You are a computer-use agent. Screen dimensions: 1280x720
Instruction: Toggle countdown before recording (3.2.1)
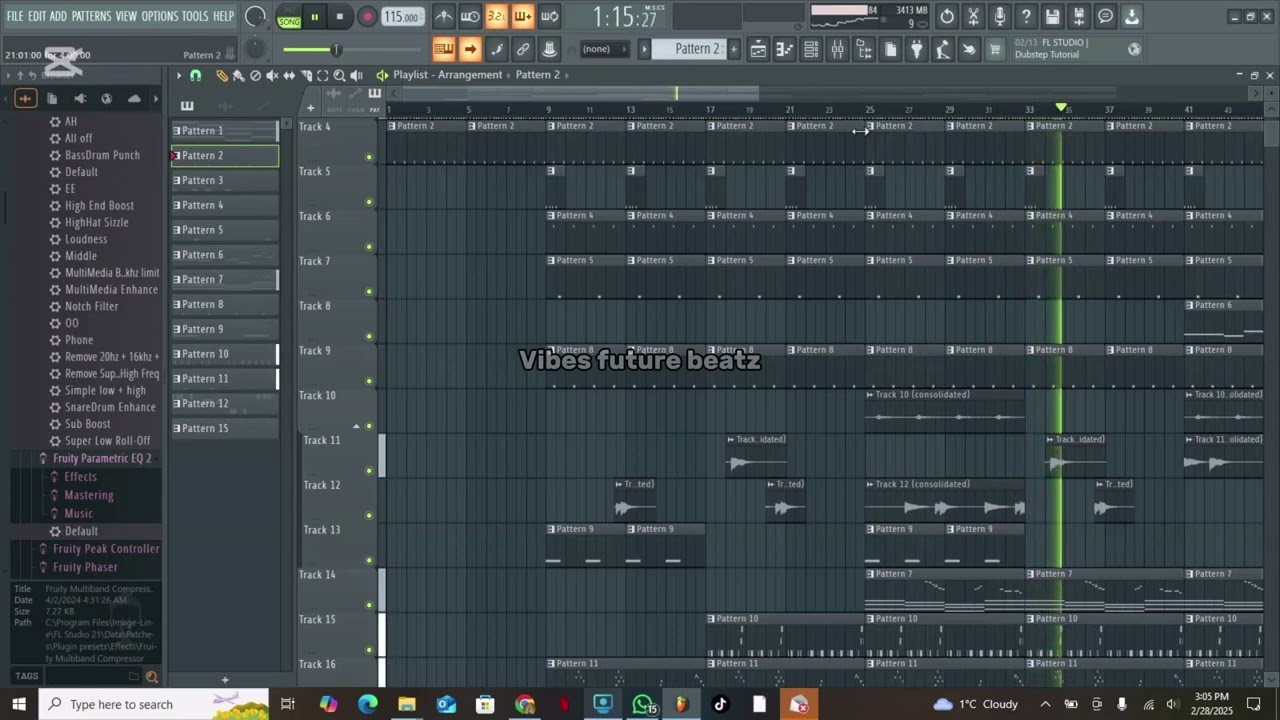point(496,16)
